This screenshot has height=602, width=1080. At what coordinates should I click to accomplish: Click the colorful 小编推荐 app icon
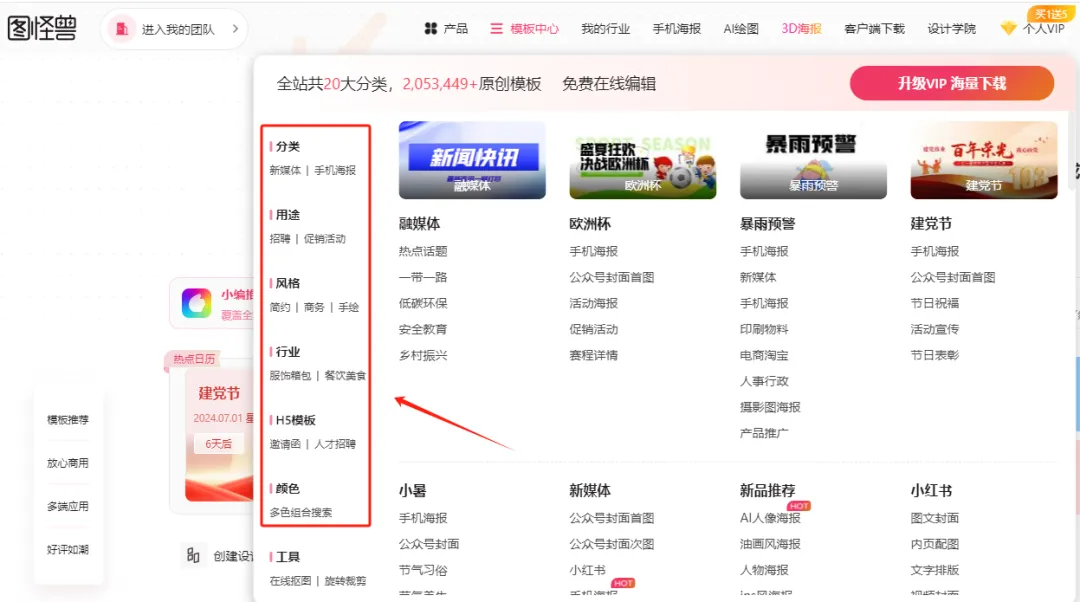click(x=196, y=303)
